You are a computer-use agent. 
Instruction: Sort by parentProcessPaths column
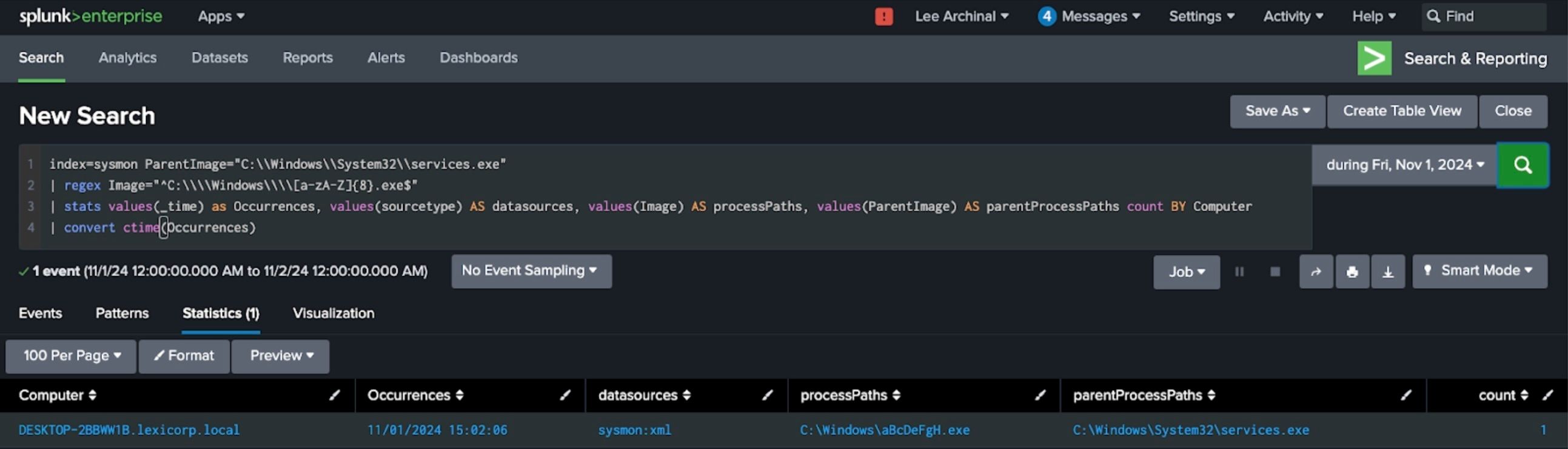(1144, 396)
